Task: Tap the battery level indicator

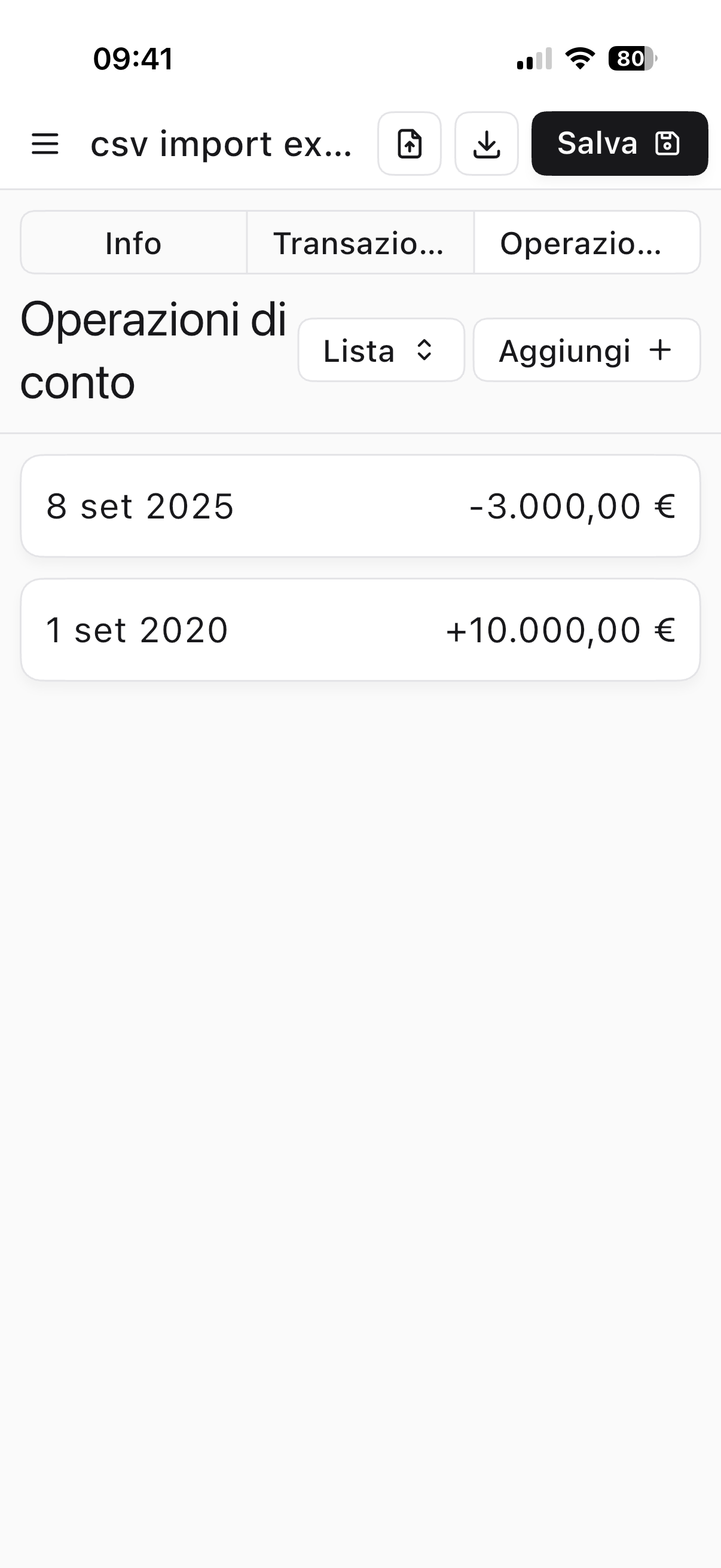Action: 632,59
